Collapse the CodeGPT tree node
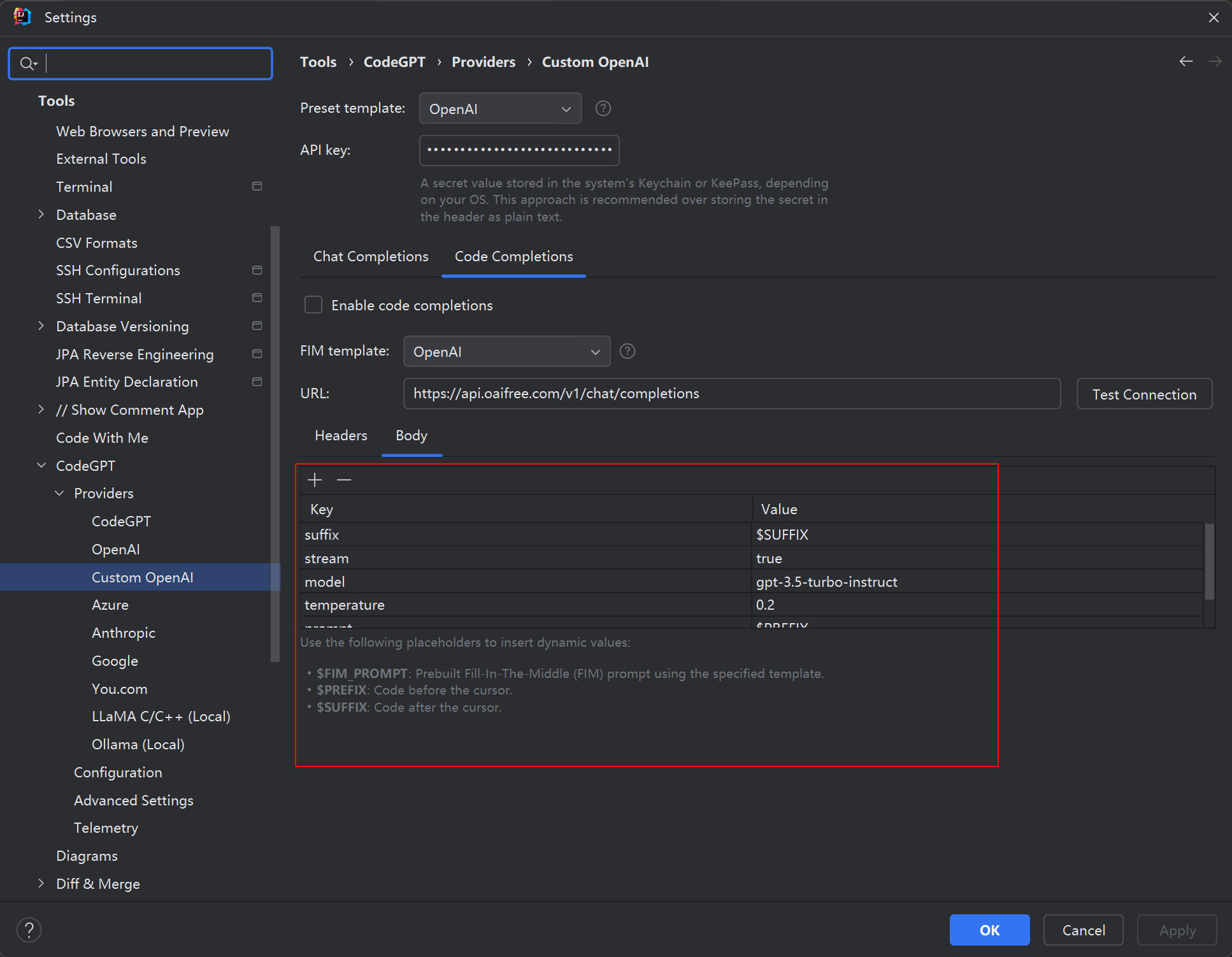The image size is (1232, 957). [x=41, y=466]
